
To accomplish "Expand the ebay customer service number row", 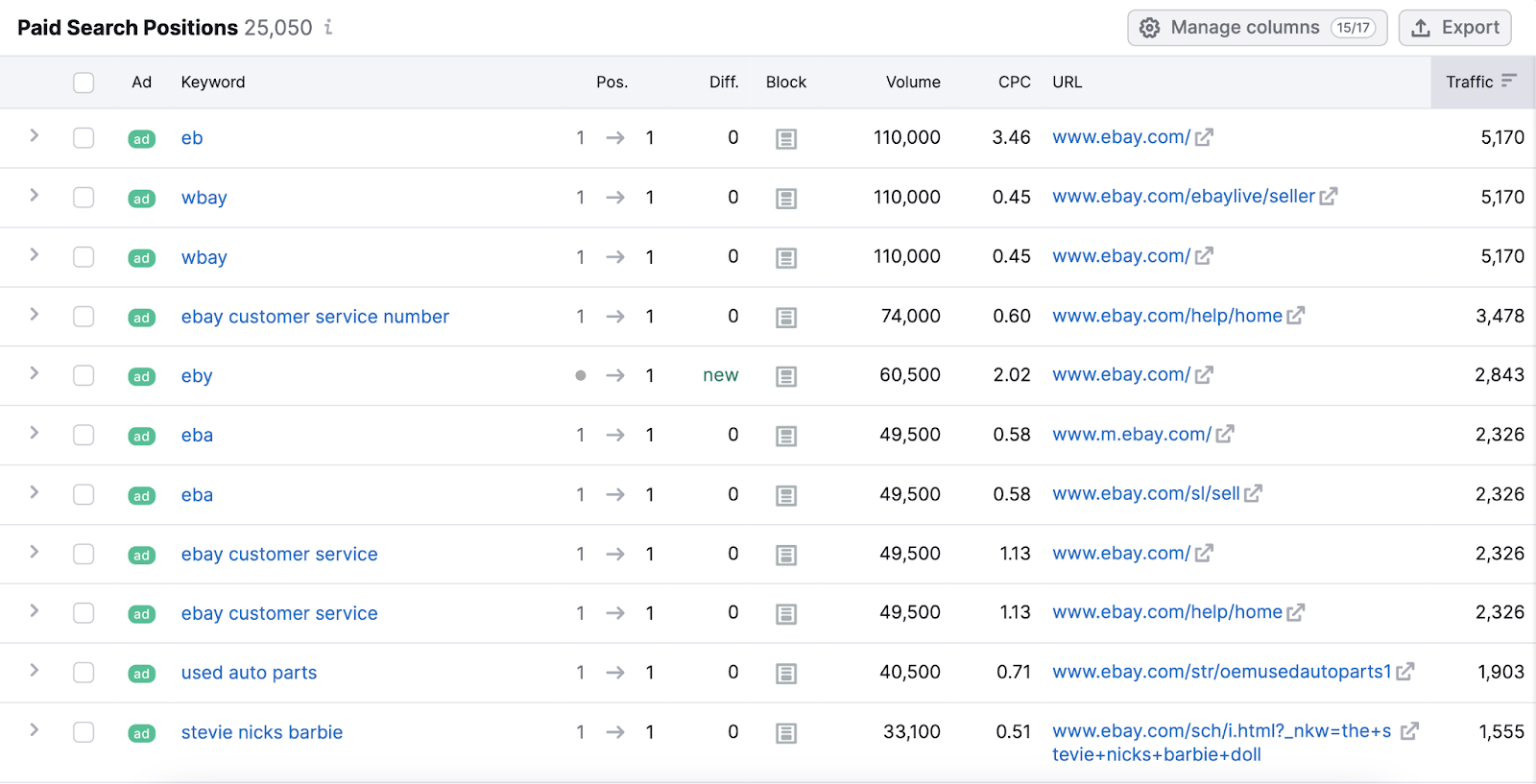I will point(35,314).
